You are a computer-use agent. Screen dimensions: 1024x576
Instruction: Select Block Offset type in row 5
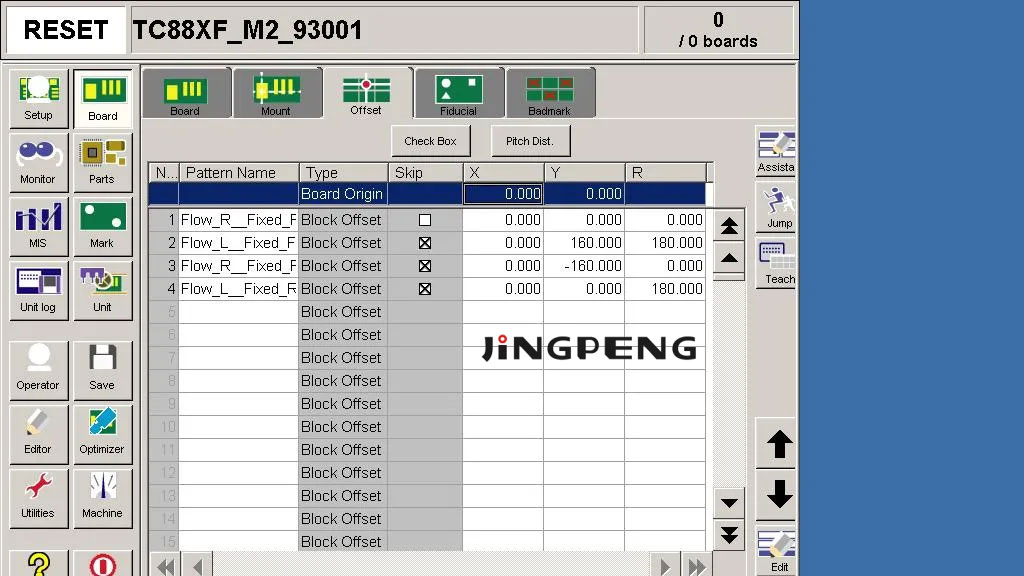[343, 312]
